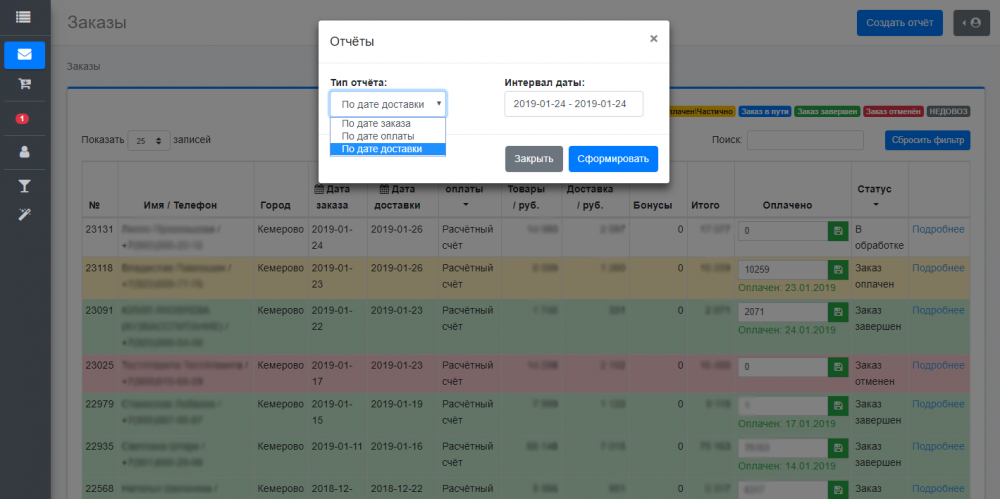
Task: Open the records-per-page selector showing 25
Action: tap(149, 140)
